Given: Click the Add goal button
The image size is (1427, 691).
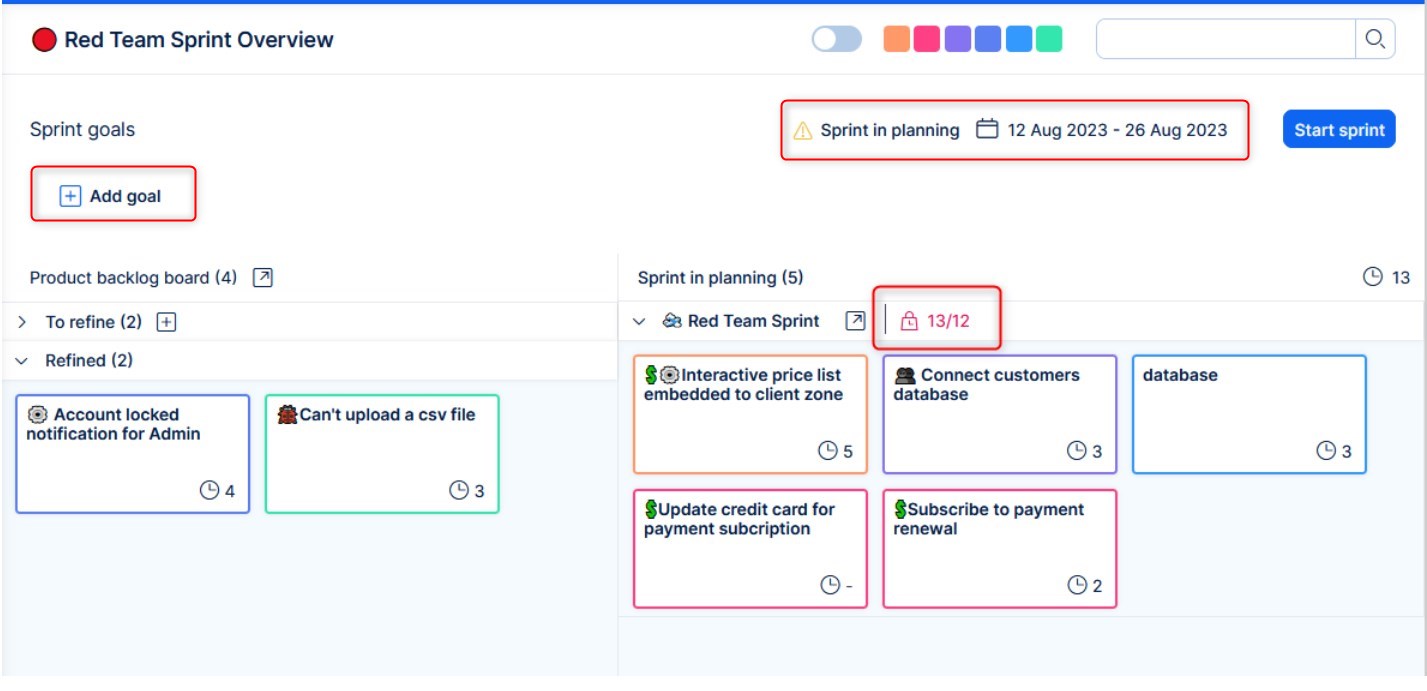Looking at the screenshot, I should coord(112,196).
